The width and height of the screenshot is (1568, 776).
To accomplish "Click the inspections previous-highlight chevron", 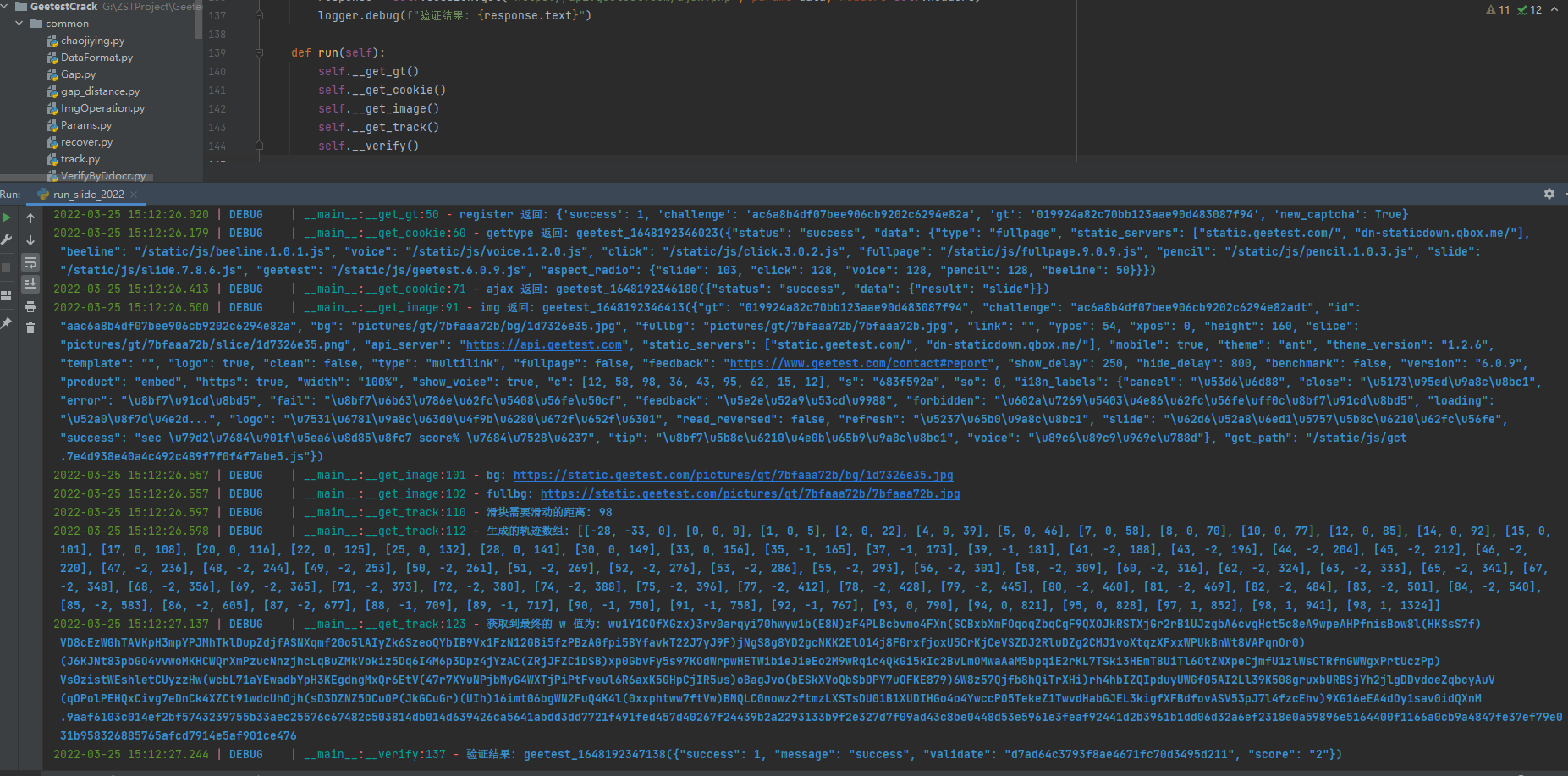I will coord(1554,9).
